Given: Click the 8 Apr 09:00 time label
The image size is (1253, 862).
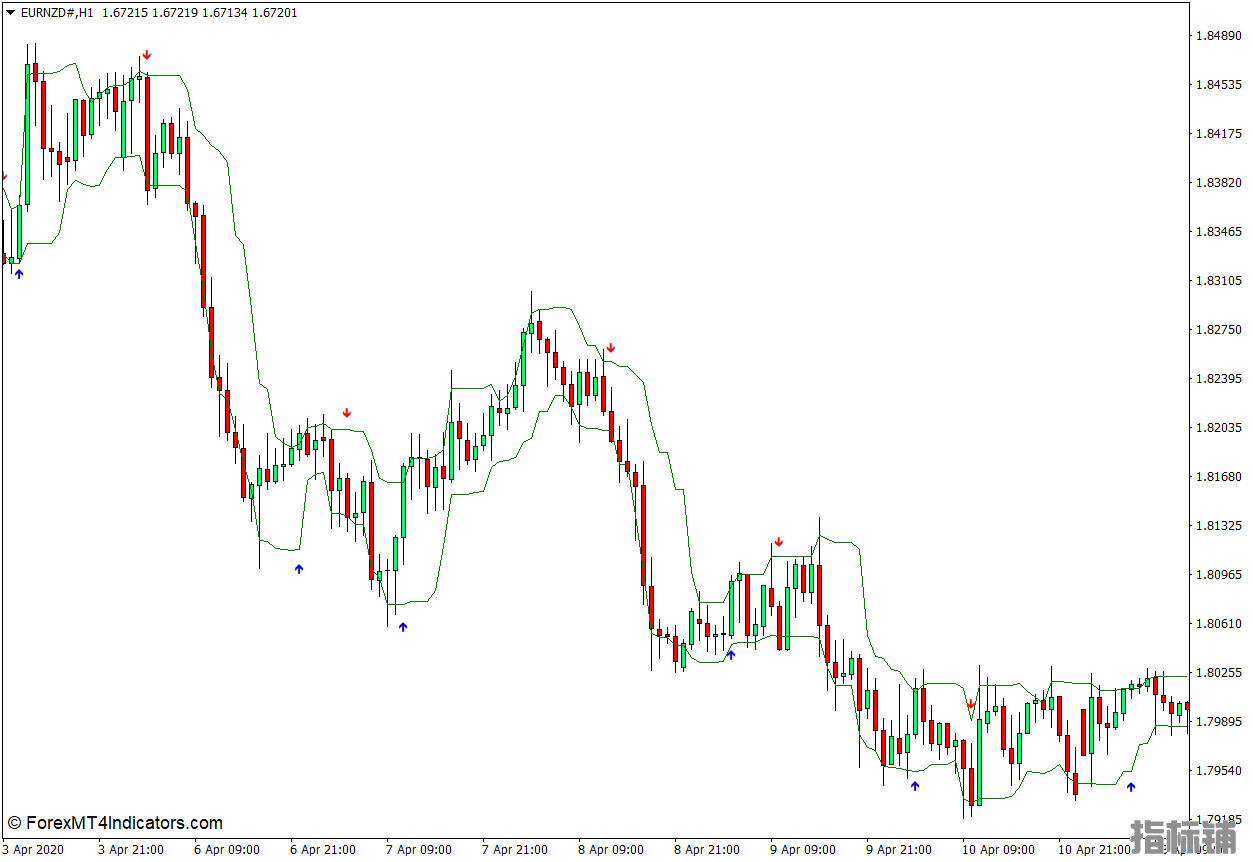Looking at the screenshot, I should pyautogui.click(x=611, y=850).
